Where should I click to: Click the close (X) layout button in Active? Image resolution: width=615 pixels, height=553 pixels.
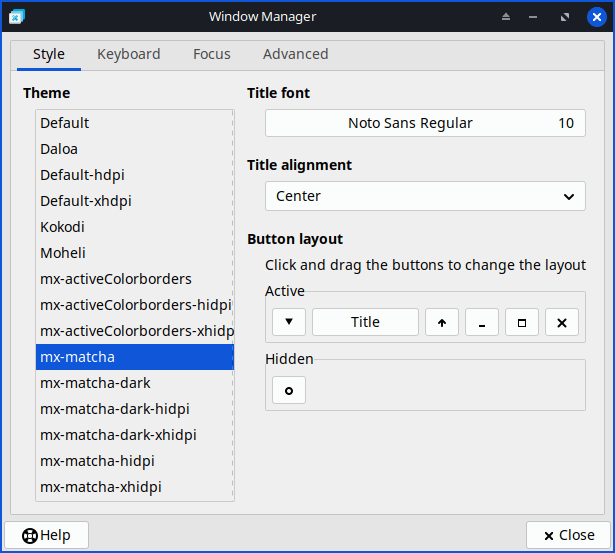[x=562, y=322]
